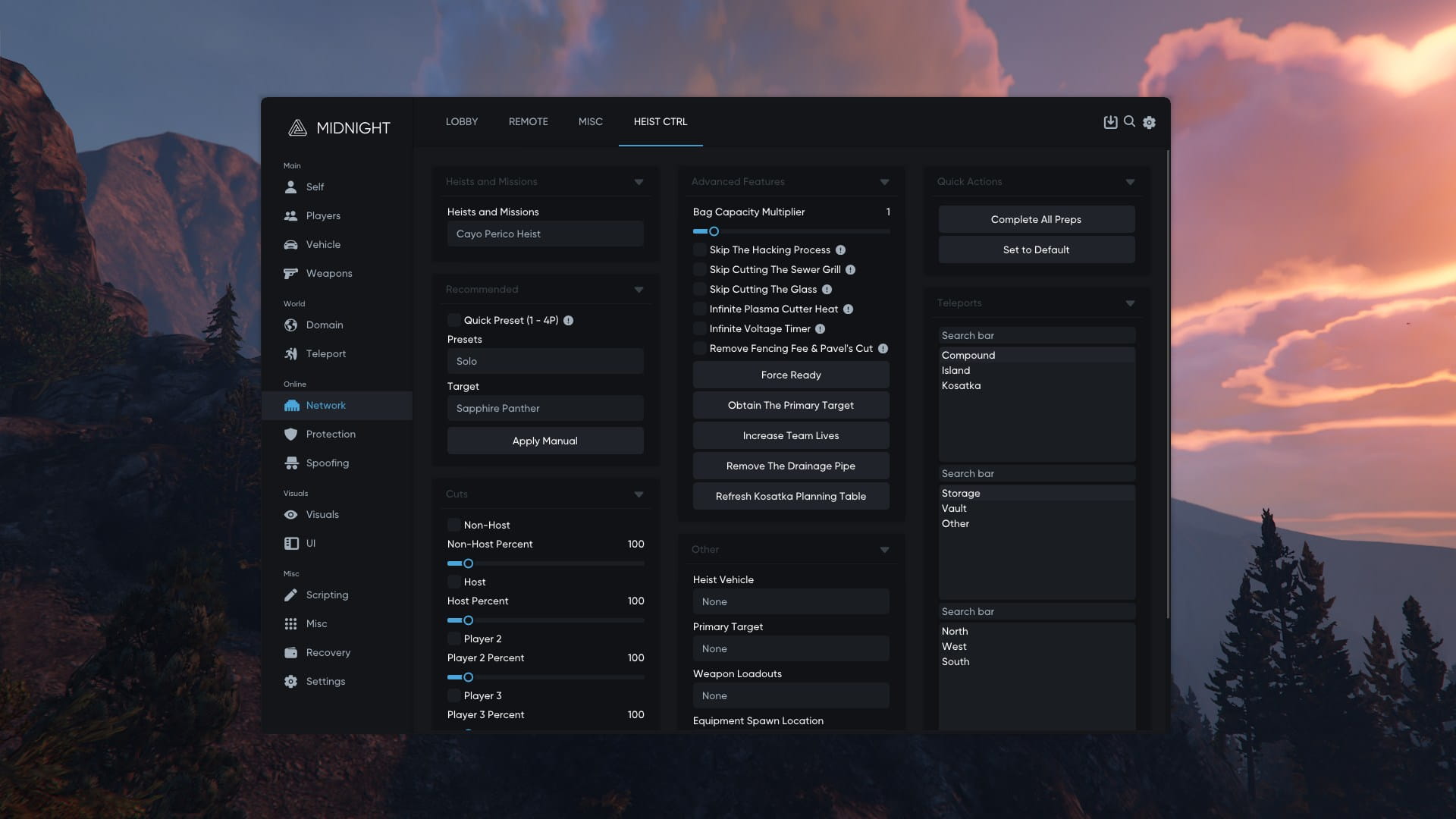Click the gear icon in top-right header
The image size is (1456, 819).
1149,122
